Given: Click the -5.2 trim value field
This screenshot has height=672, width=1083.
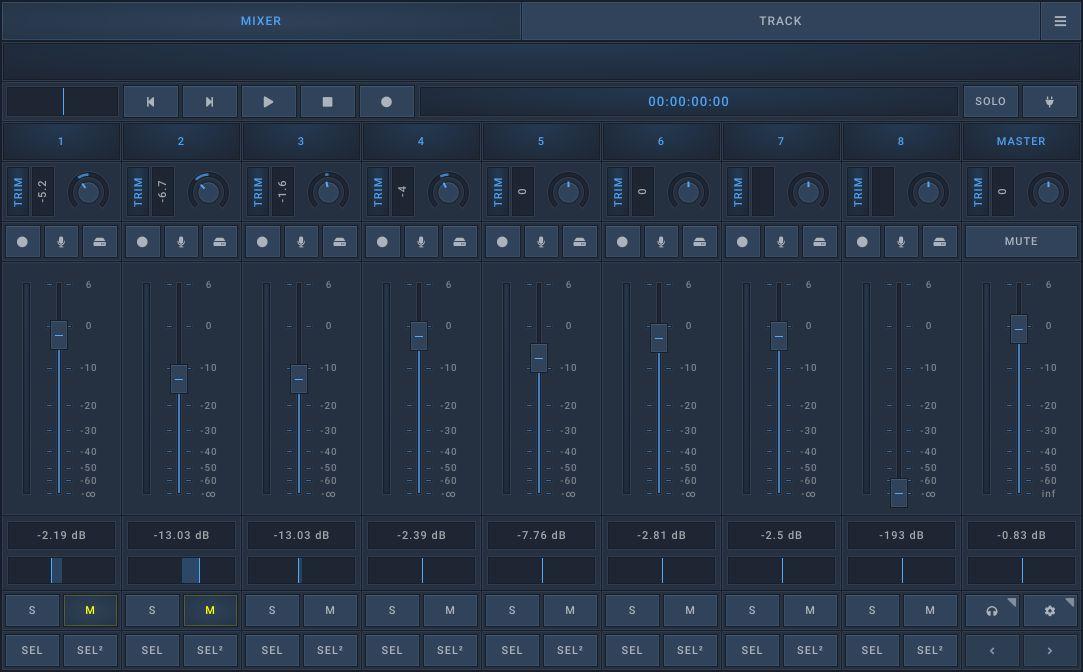Looking at the screenshot, I should click(x=42, y=191).
